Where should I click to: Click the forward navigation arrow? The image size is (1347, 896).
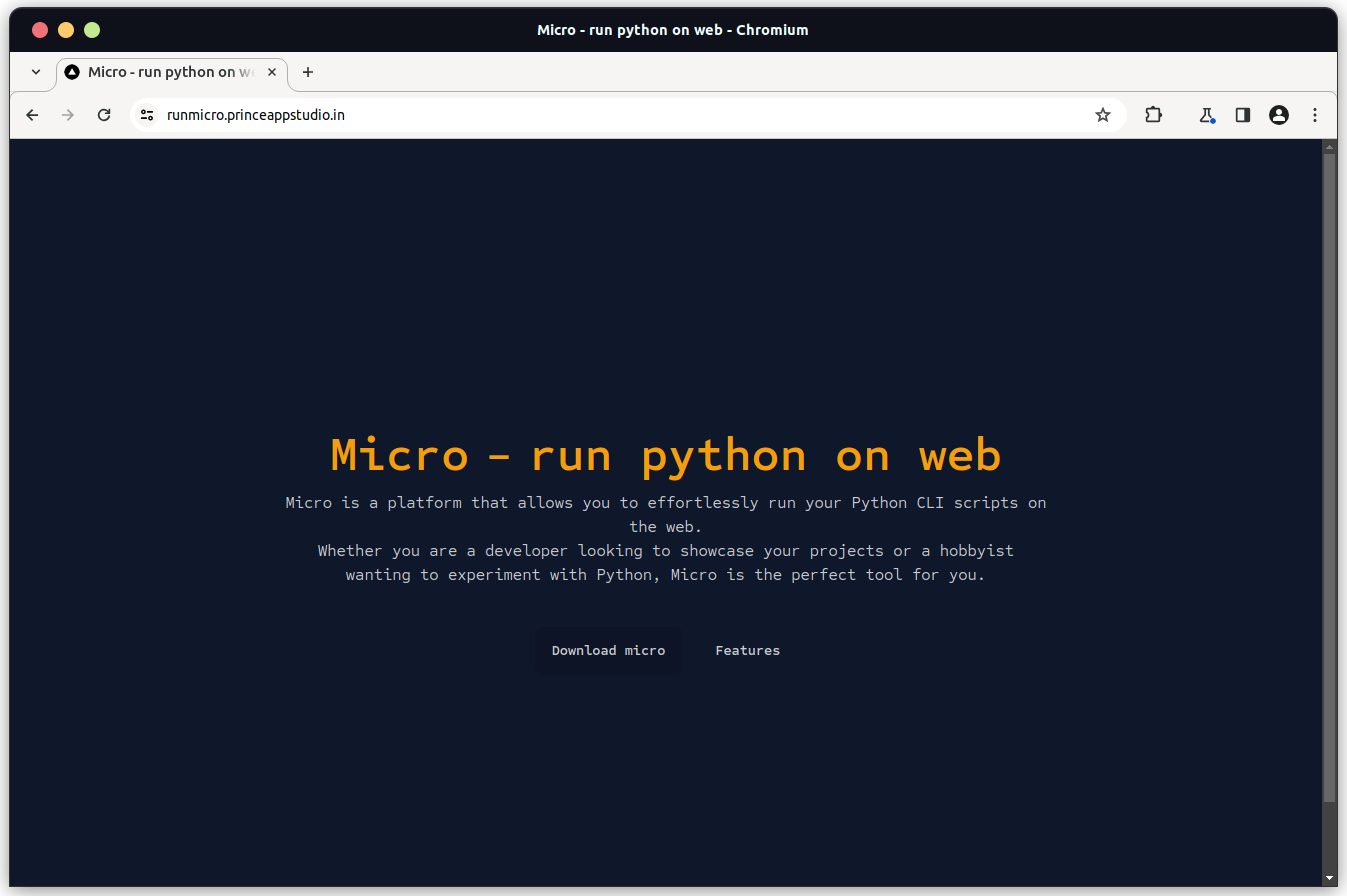pos(68,115)
